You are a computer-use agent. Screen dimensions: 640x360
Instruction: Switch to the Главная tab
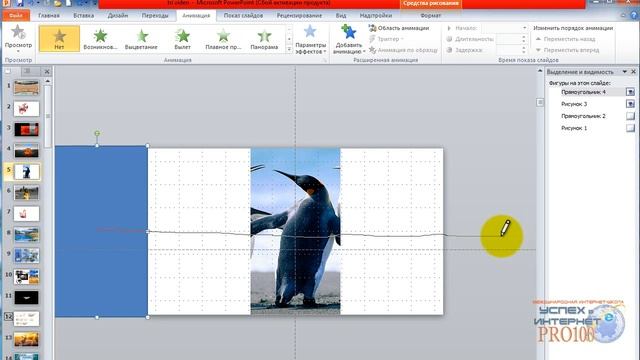point(49,16)
